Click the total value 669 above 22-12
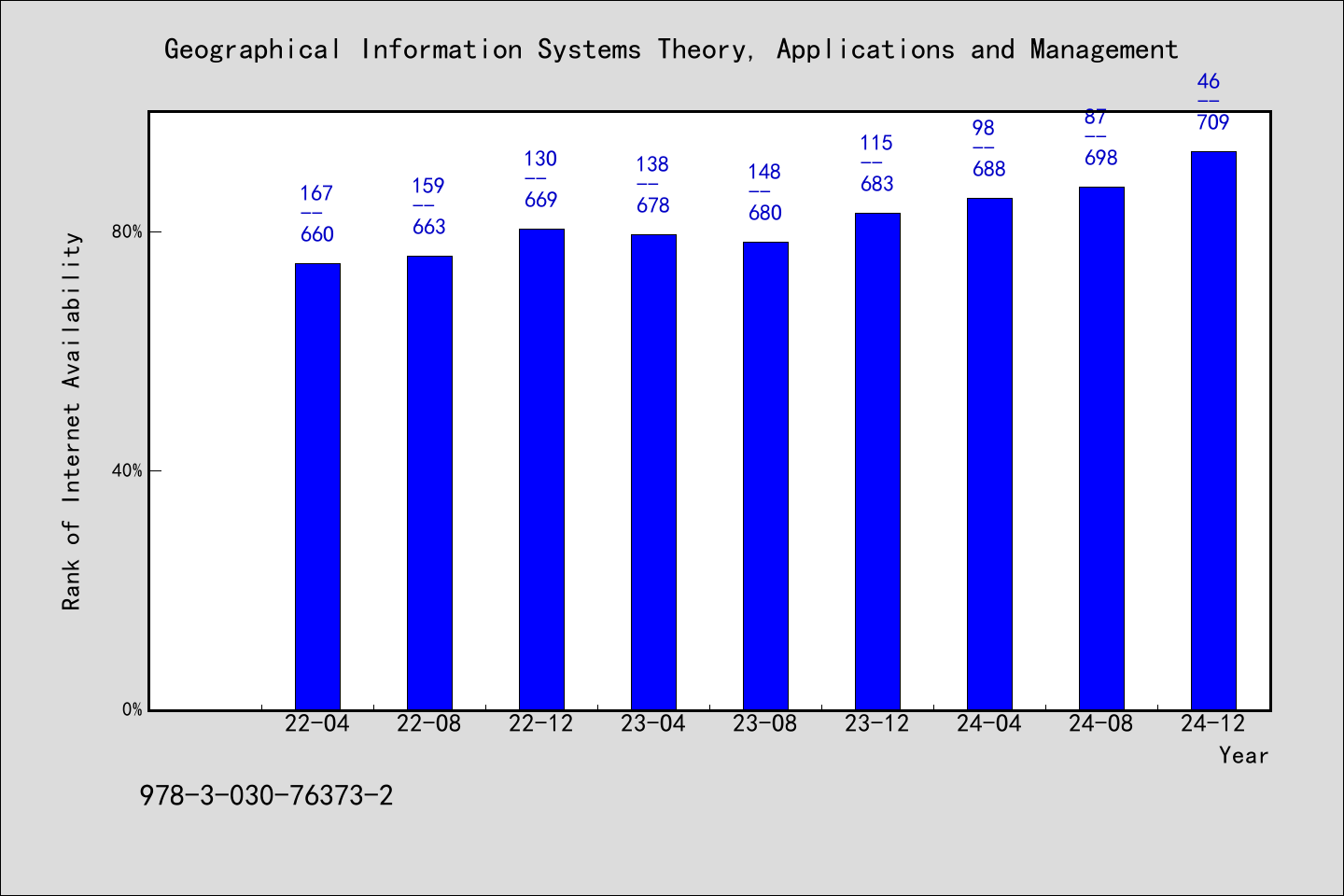The image size is (1344, 896). click(541, 200)
